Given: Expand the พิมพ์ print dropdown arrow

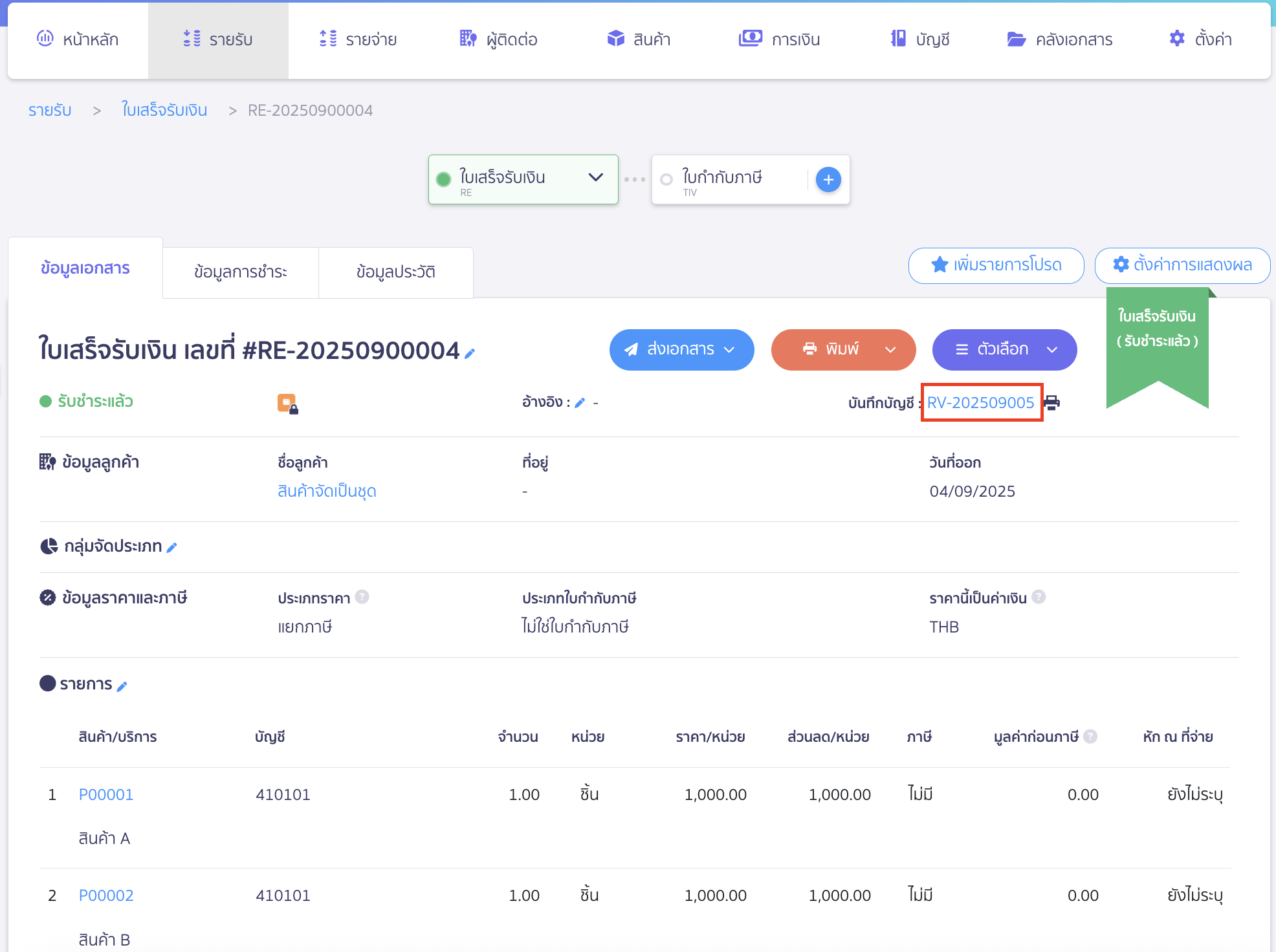Looking at the screenshot, I should click(x=890, y=350).
